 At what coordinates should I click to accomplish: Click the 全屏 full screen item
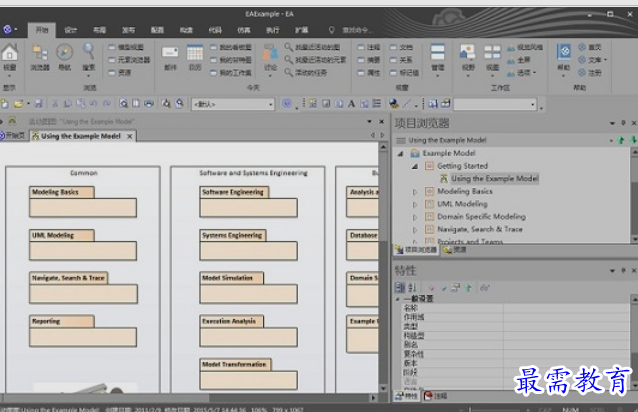coord(519,60)
